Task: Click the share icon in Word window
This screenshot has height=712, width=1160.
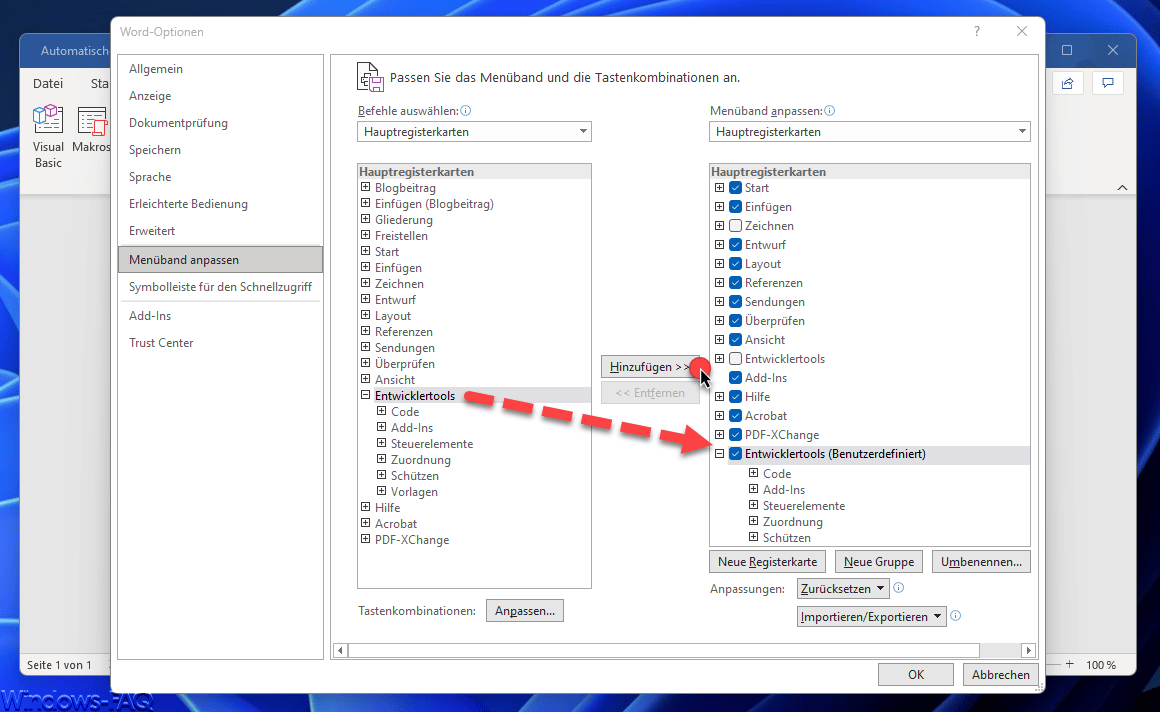Action: [x=1068, y=83]
